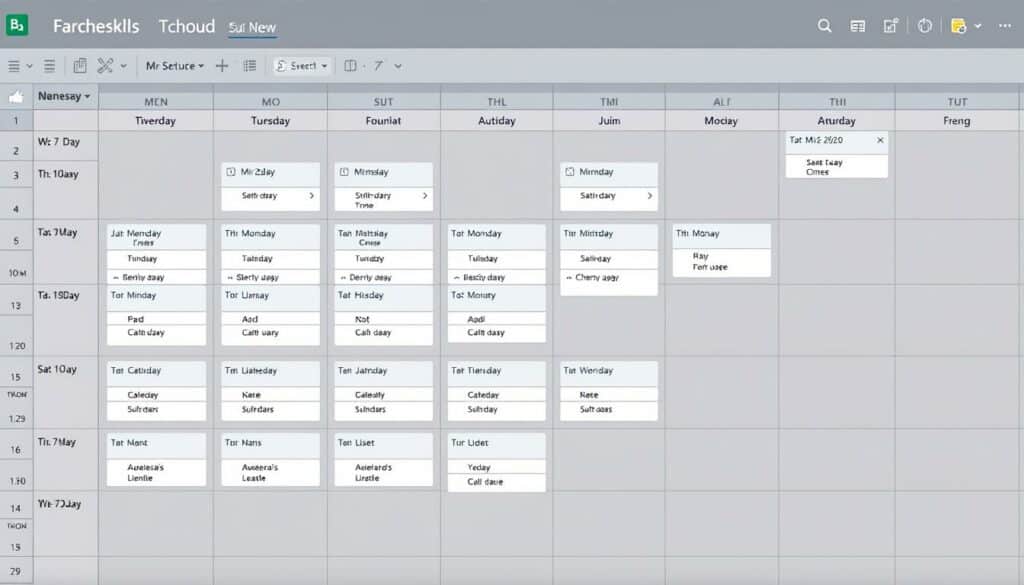Image resolution: width=1024 pixels, height=585 pixels.
Task: Expand the chevron after the slanted 7 icon
Action: 398,66
